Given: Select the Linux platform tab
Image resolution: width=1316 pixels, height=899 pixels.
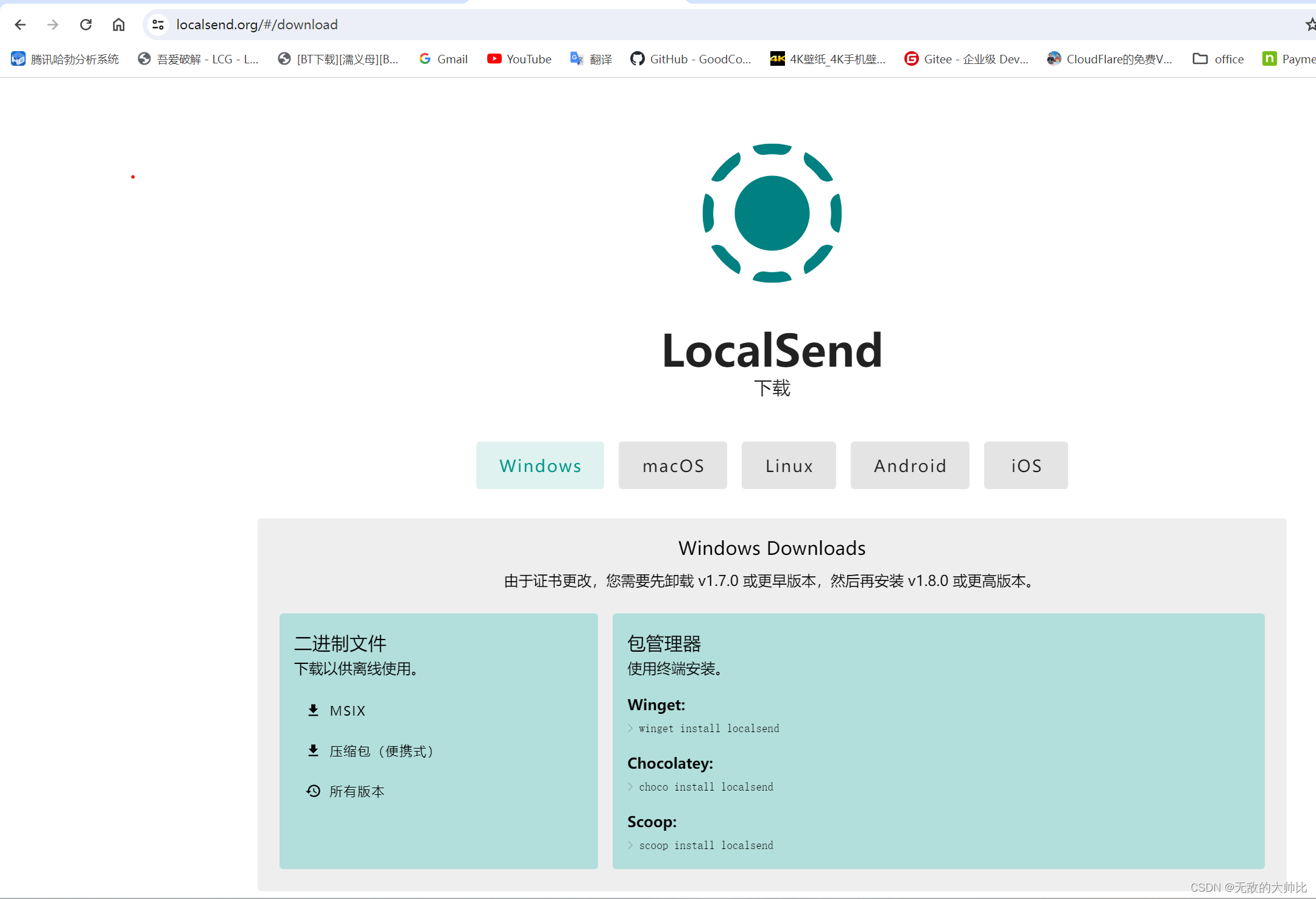Looking at the screenshot, I should point(789,465).
